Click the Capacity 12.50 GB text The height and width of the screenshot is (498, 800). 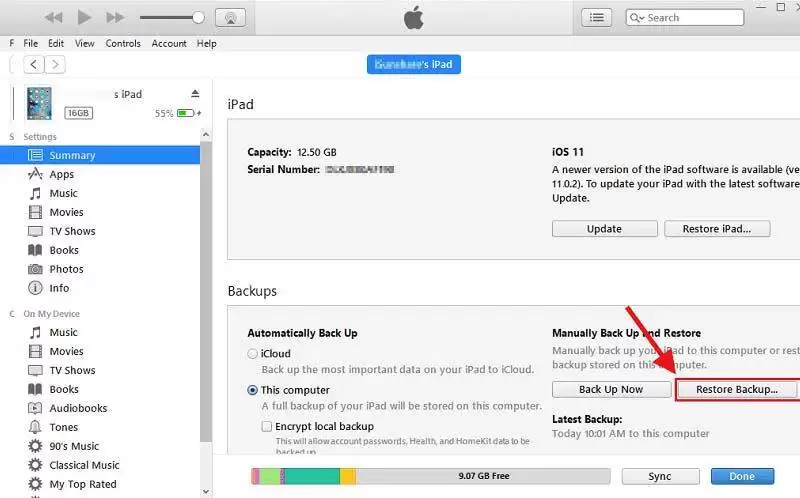[292, 152]
